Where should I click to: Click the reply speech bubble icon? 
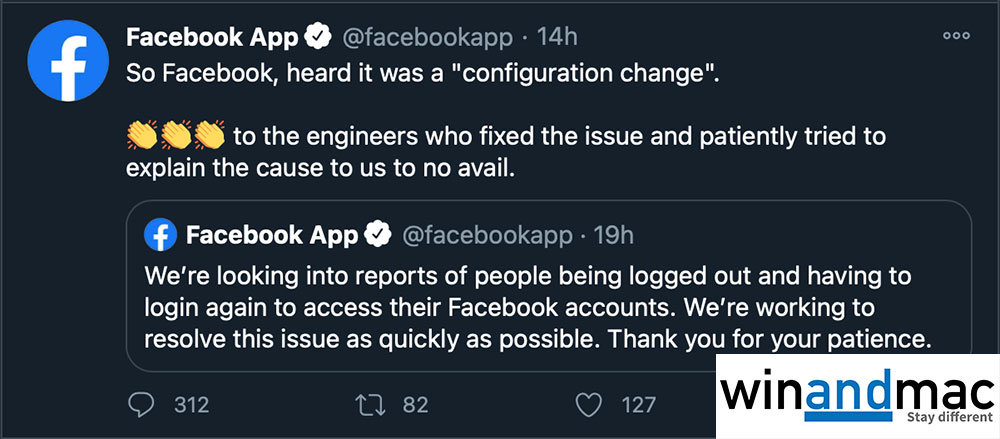[x=144, y=404]
